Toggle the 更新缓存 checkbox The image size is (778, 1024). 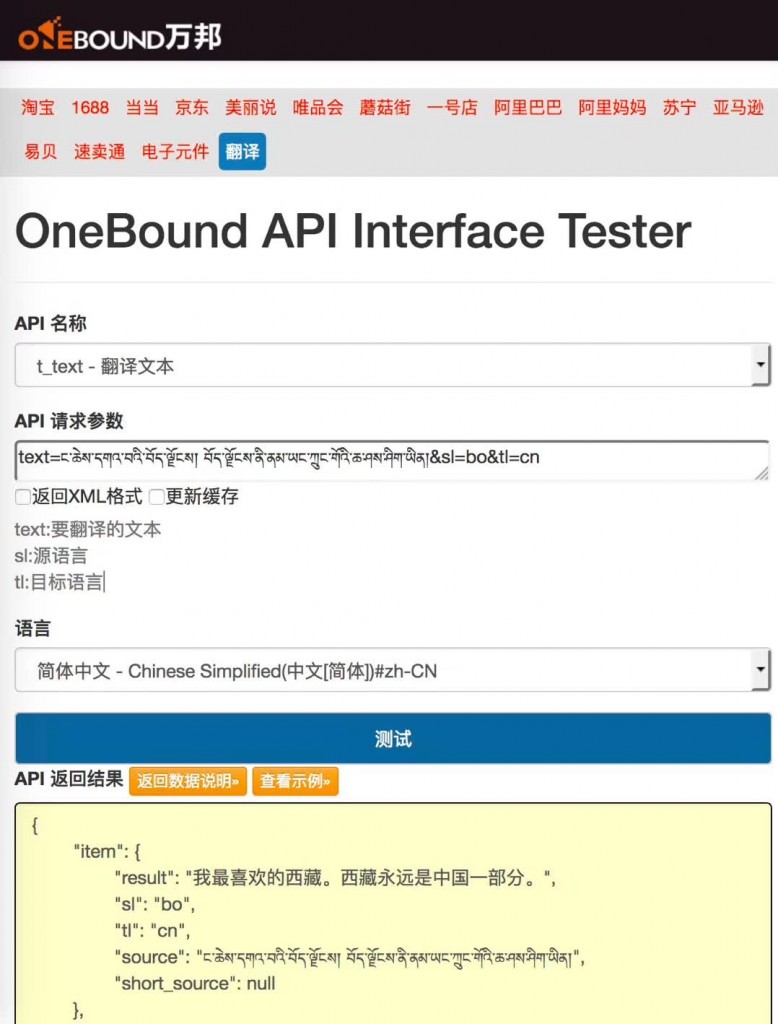click(156, 497)
